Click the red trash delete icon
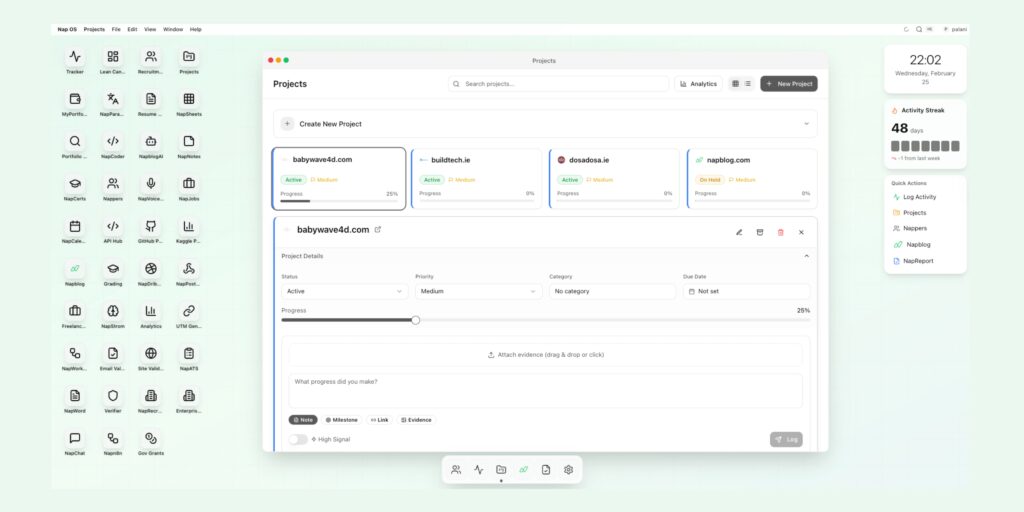 (780, 232)
